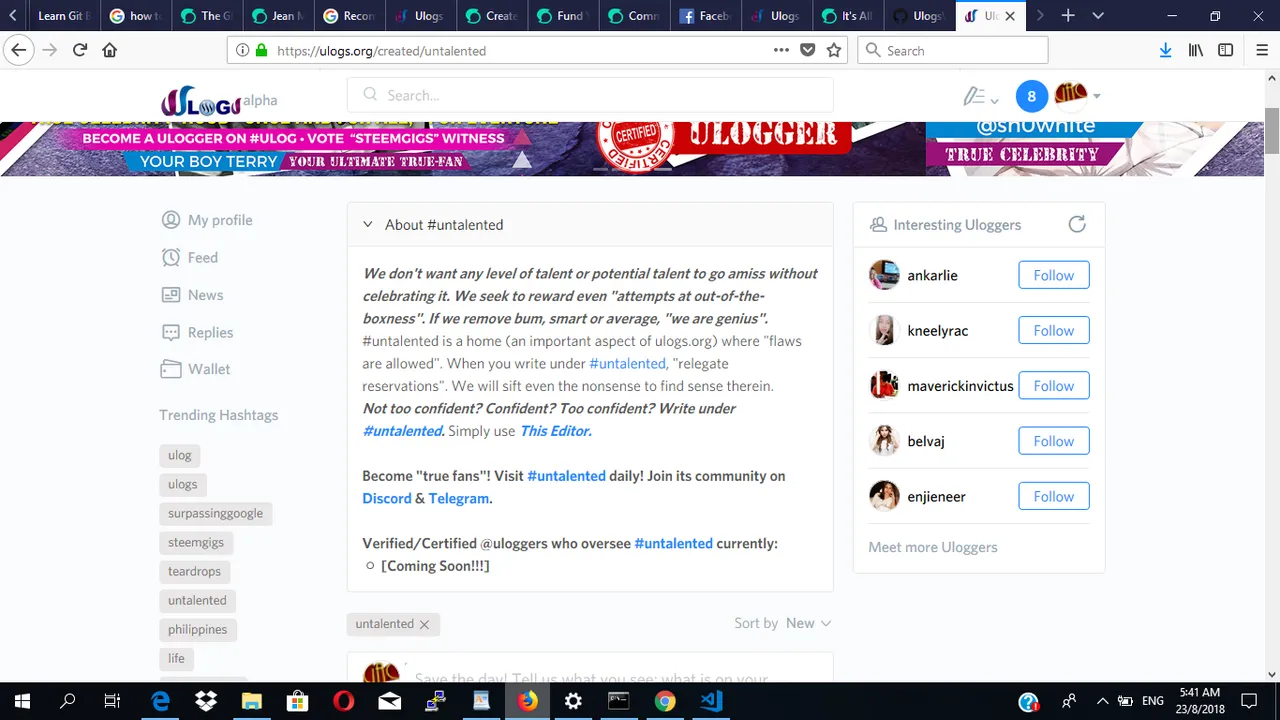The width and height of the screenshot is (1280, 720).
Task: Reload the page with the refresh icon
Action: pyautogui.click(x=80, y=50)
